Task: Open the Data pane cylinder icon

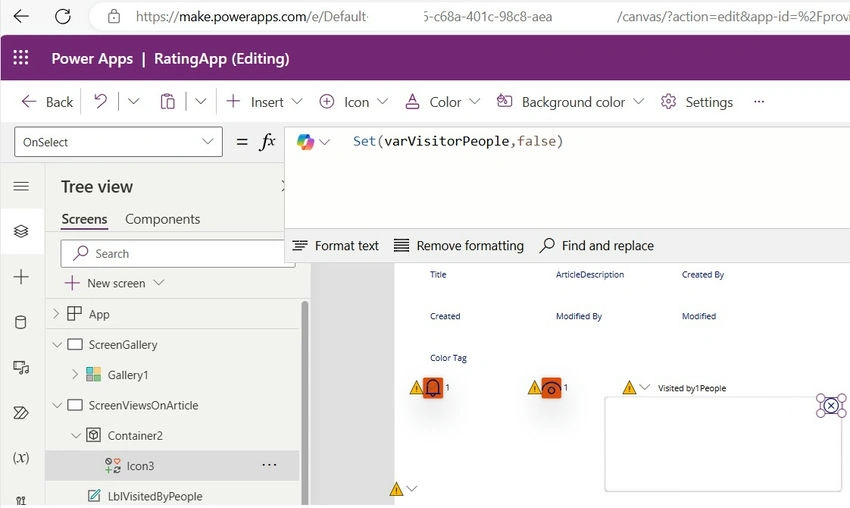Action: pyautogui.click(x=21, y=323)
